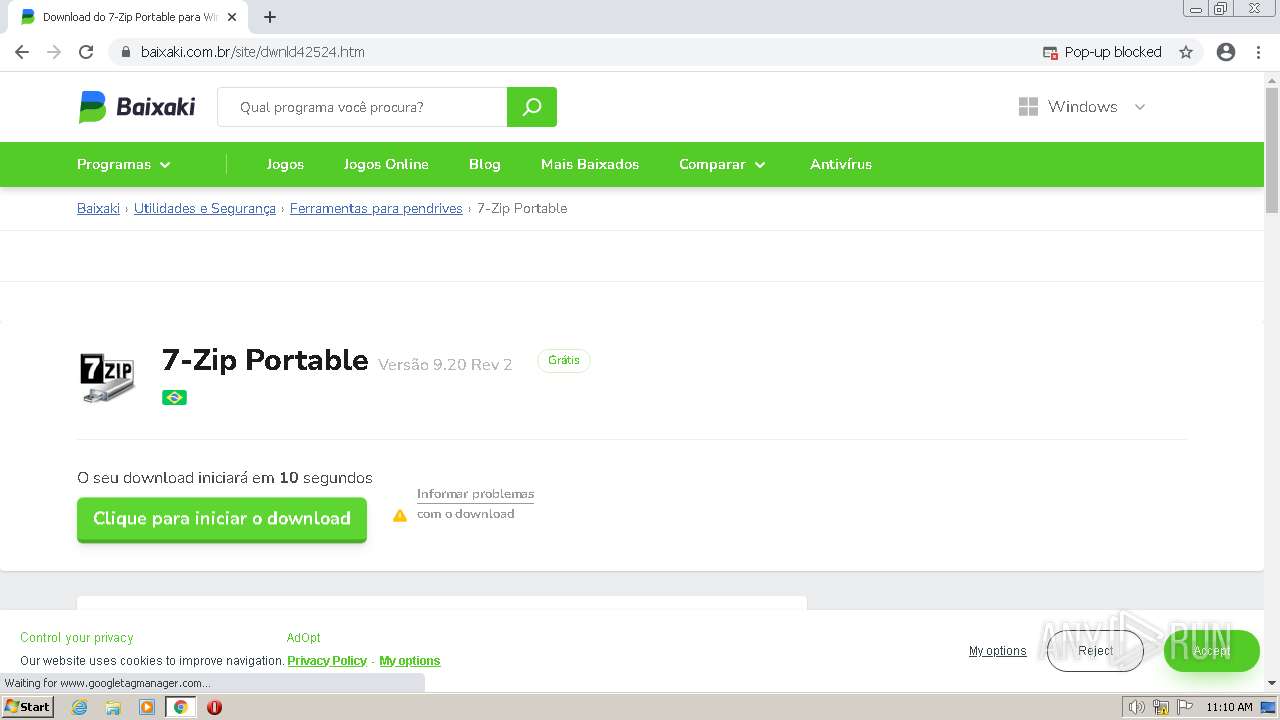Follow Utilidades e Segurança breadcrumb
Screen dimensions: 1280x720
tap(205, 208)
